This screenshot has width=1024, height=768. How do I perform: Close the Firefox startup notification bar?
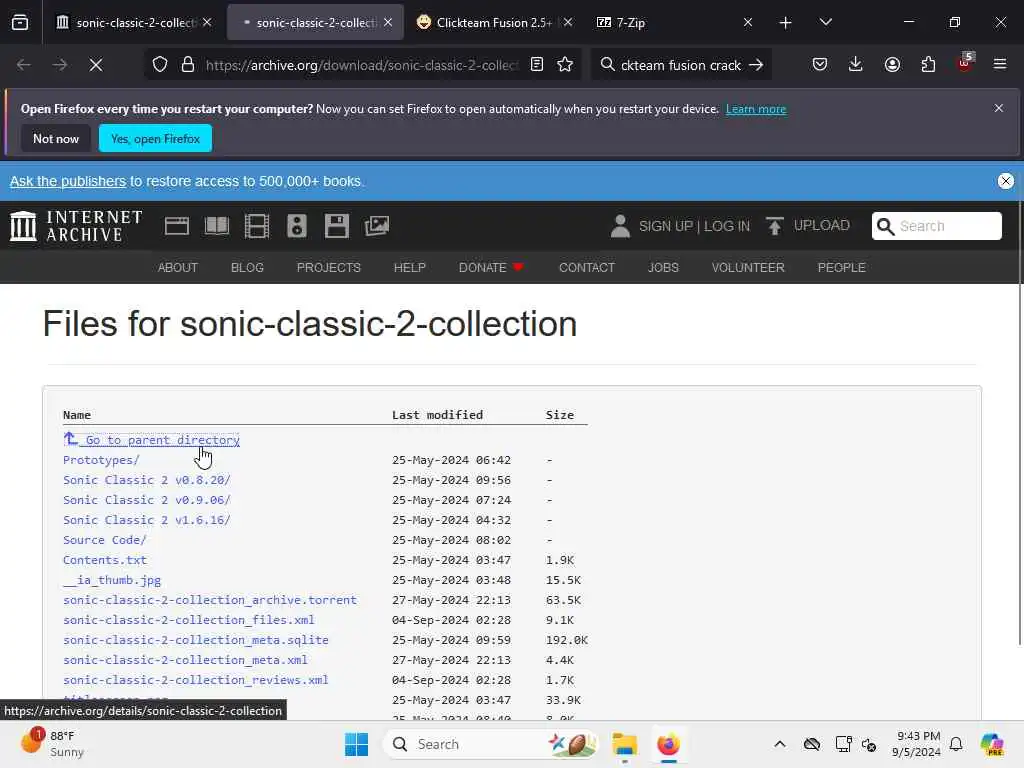pyautogui.click(x=999, y=108)
